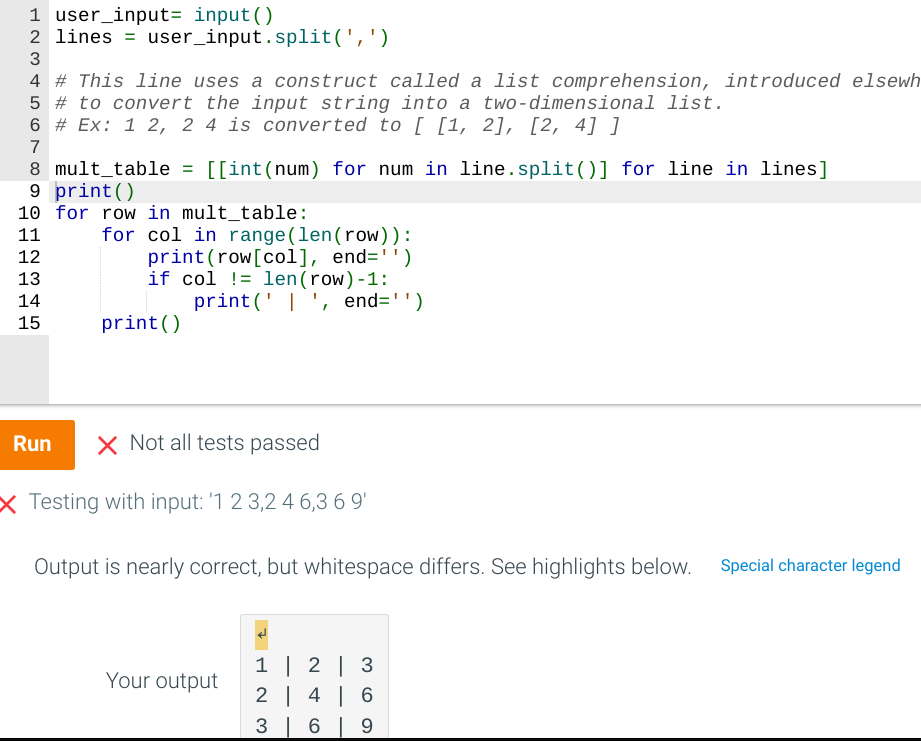Image resolution: width=921 pixels, height=741 pixels.
Task: Open the Special character legend
Action: 810,566
